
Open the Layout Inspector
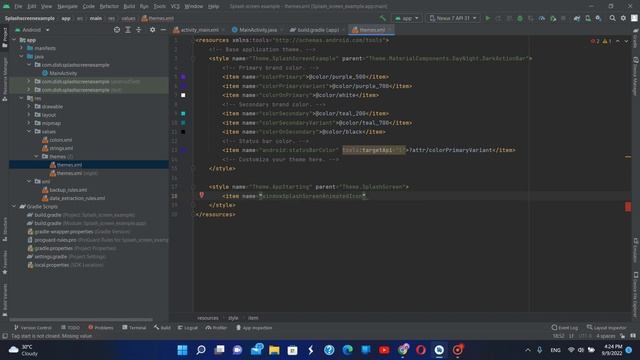coord(606,328)
